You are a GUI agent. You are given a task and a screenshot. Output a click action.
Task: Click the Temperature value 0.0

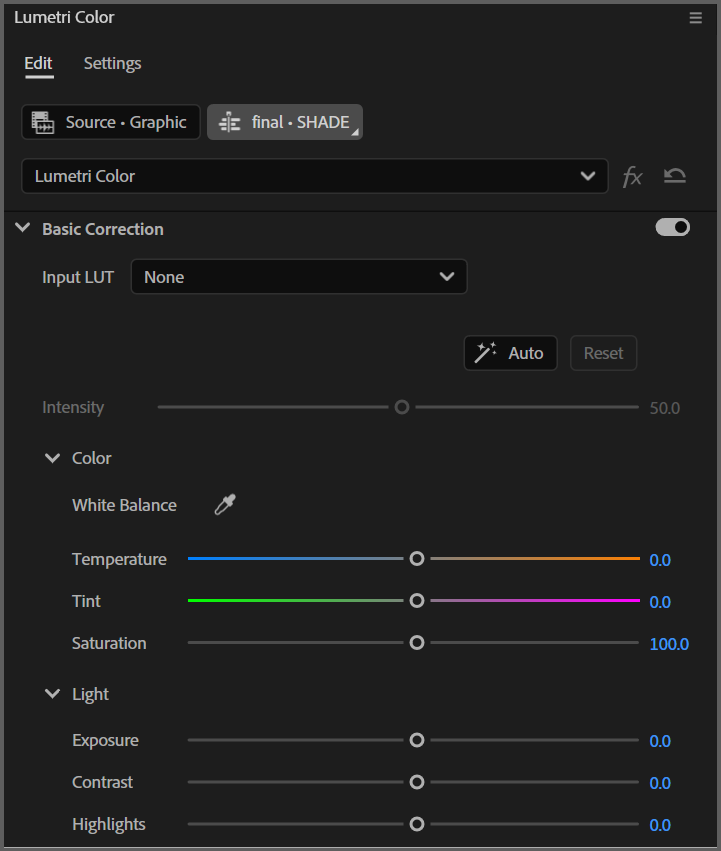click(660, 560)
